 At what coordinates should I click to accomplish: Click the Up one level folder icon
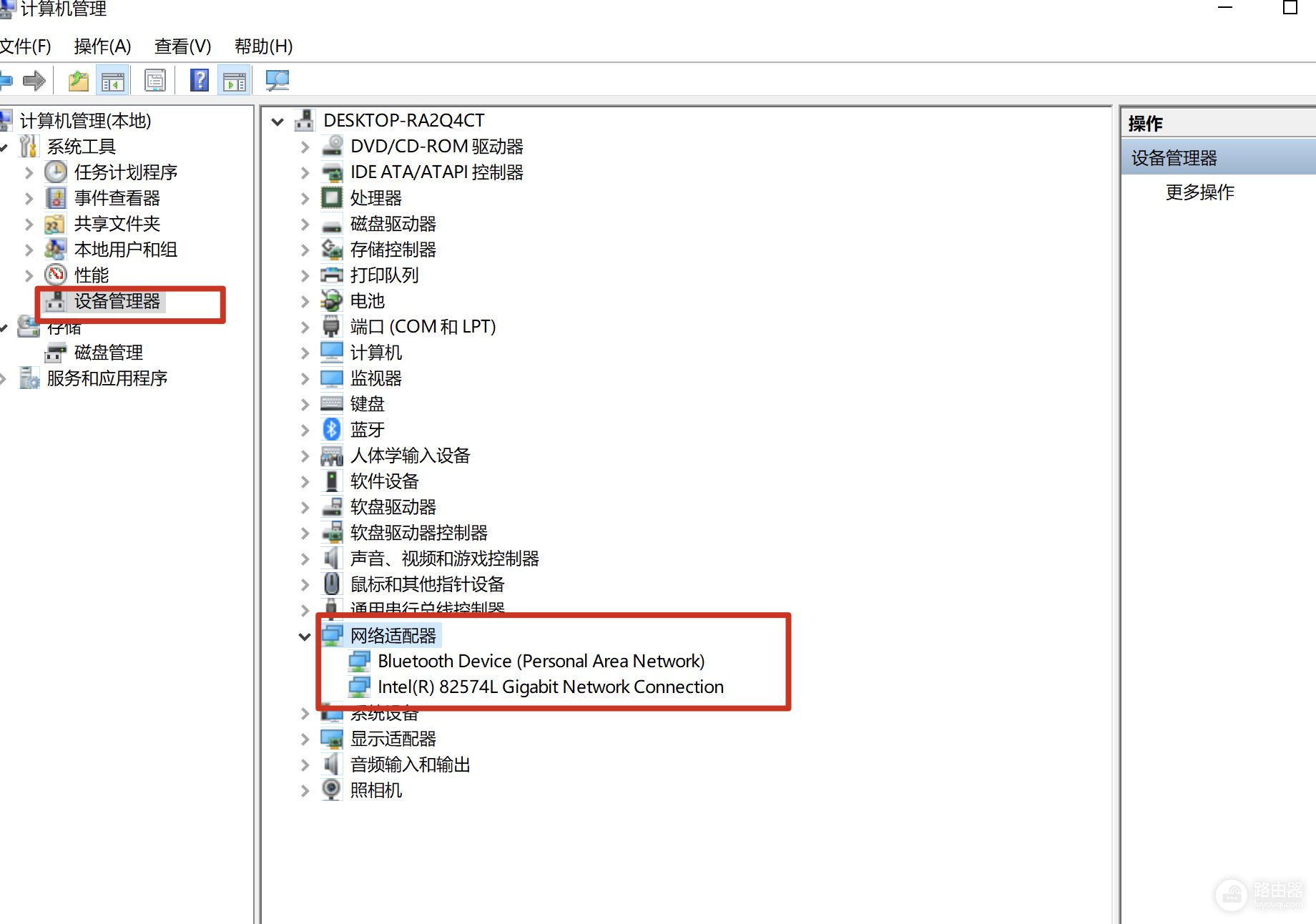pos(79,81)
